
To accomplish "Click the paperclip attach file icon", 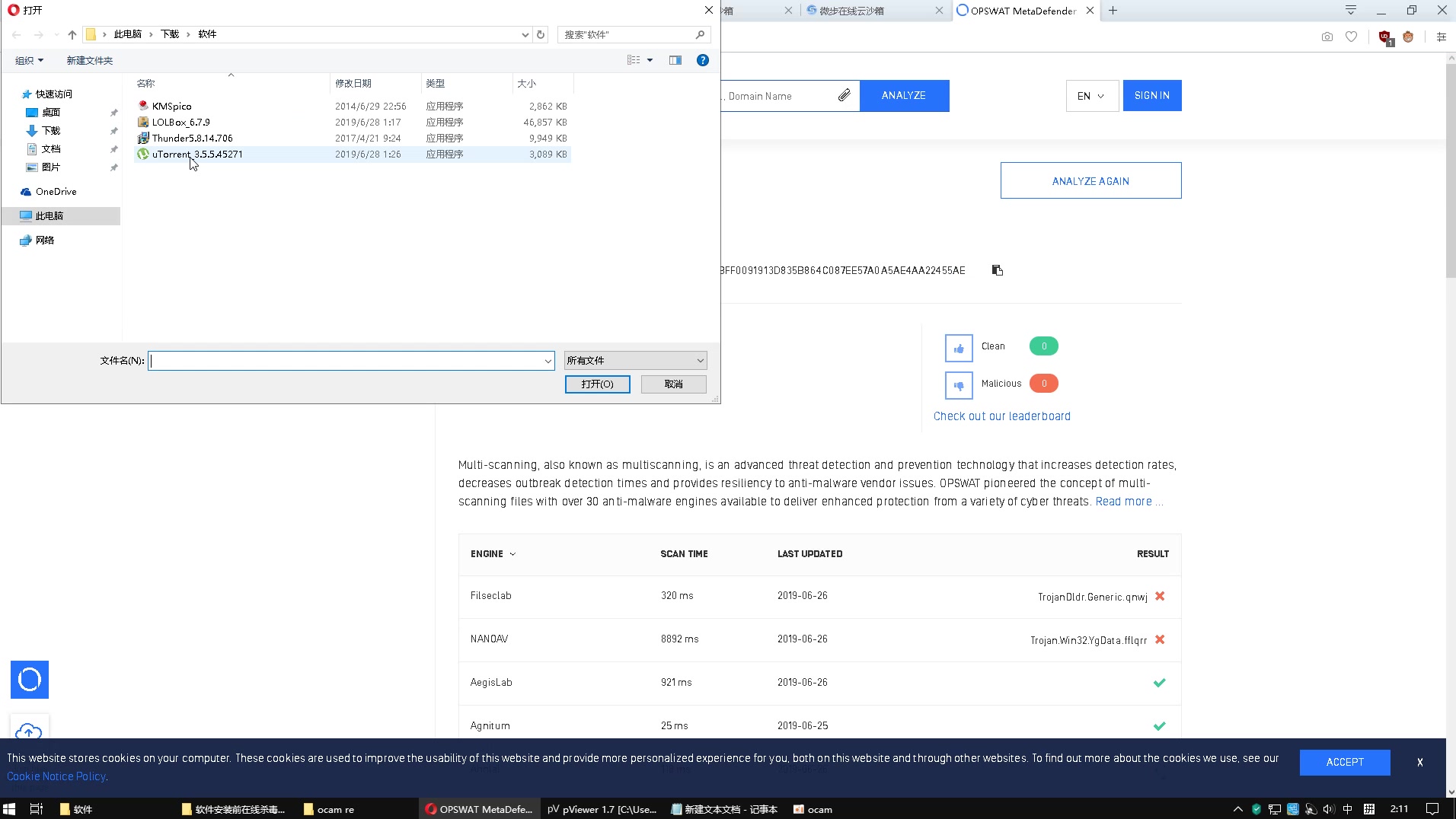I will point(845,95).
